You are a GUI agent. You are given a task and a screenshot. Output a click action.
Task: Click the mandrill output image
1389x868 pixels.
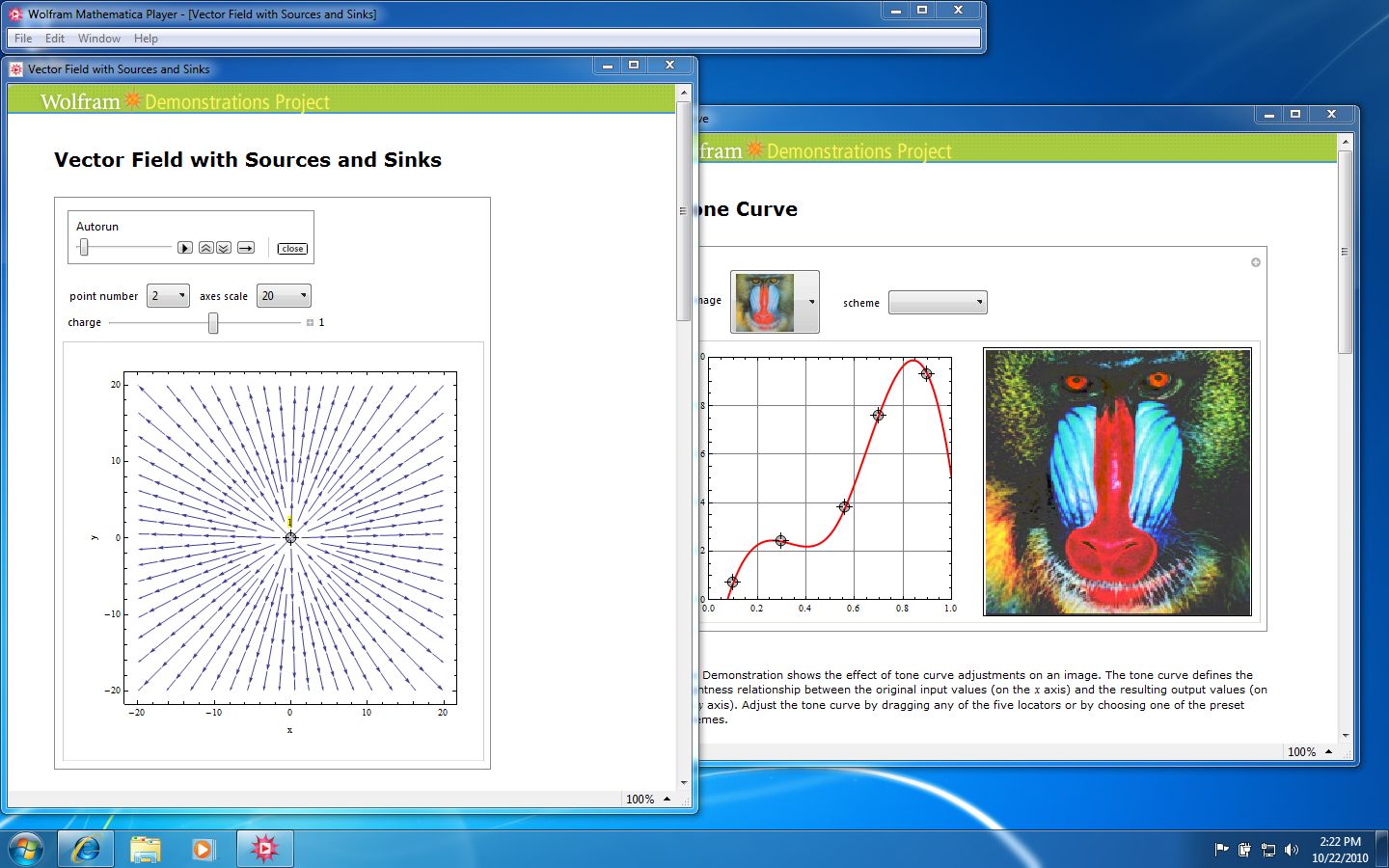pyautogui.click(x=1117, y=482)
